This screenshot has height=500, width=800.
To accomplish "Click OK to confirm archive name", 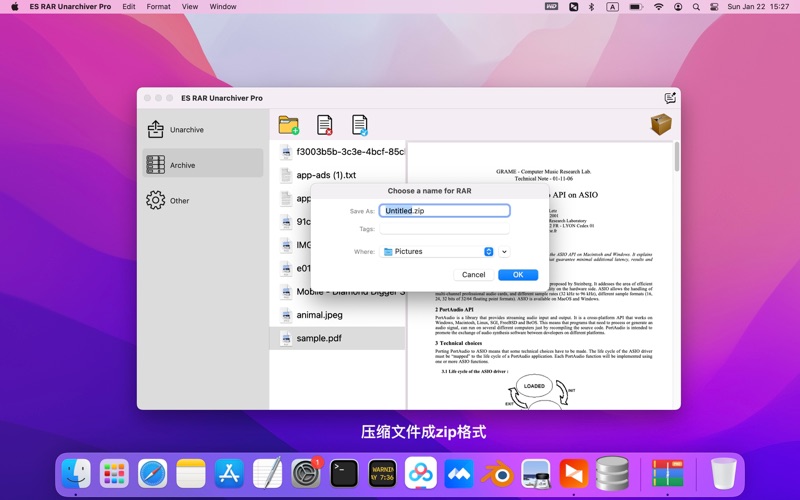I will (518, 274).
